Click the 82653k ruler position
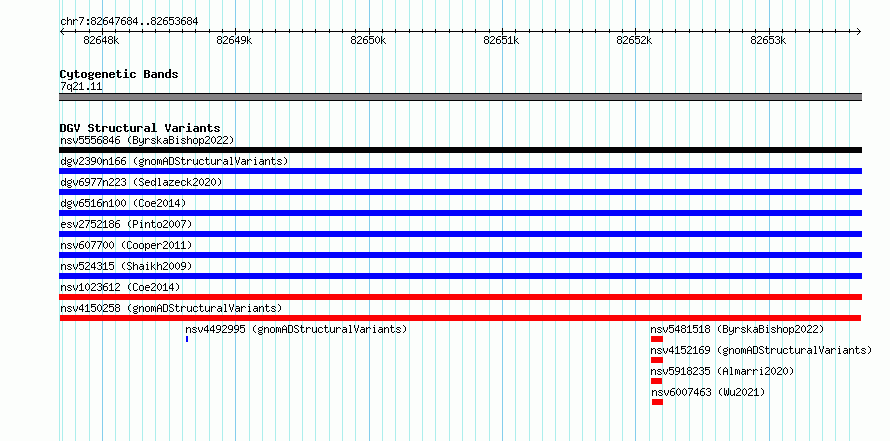 coord(769,40)
